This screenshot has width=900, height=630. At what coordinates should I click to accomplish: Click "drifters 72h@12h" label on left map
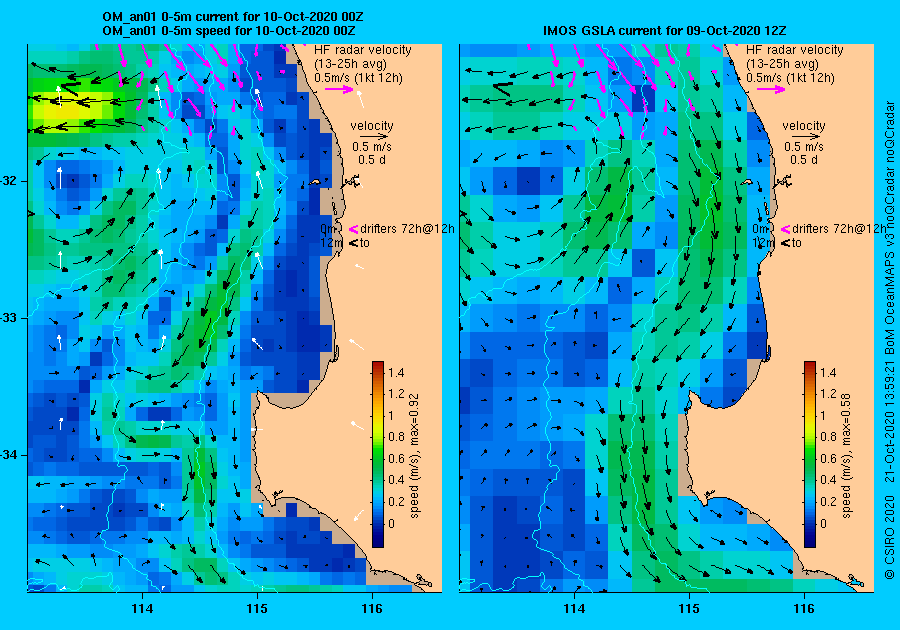(x=407, y=229)
